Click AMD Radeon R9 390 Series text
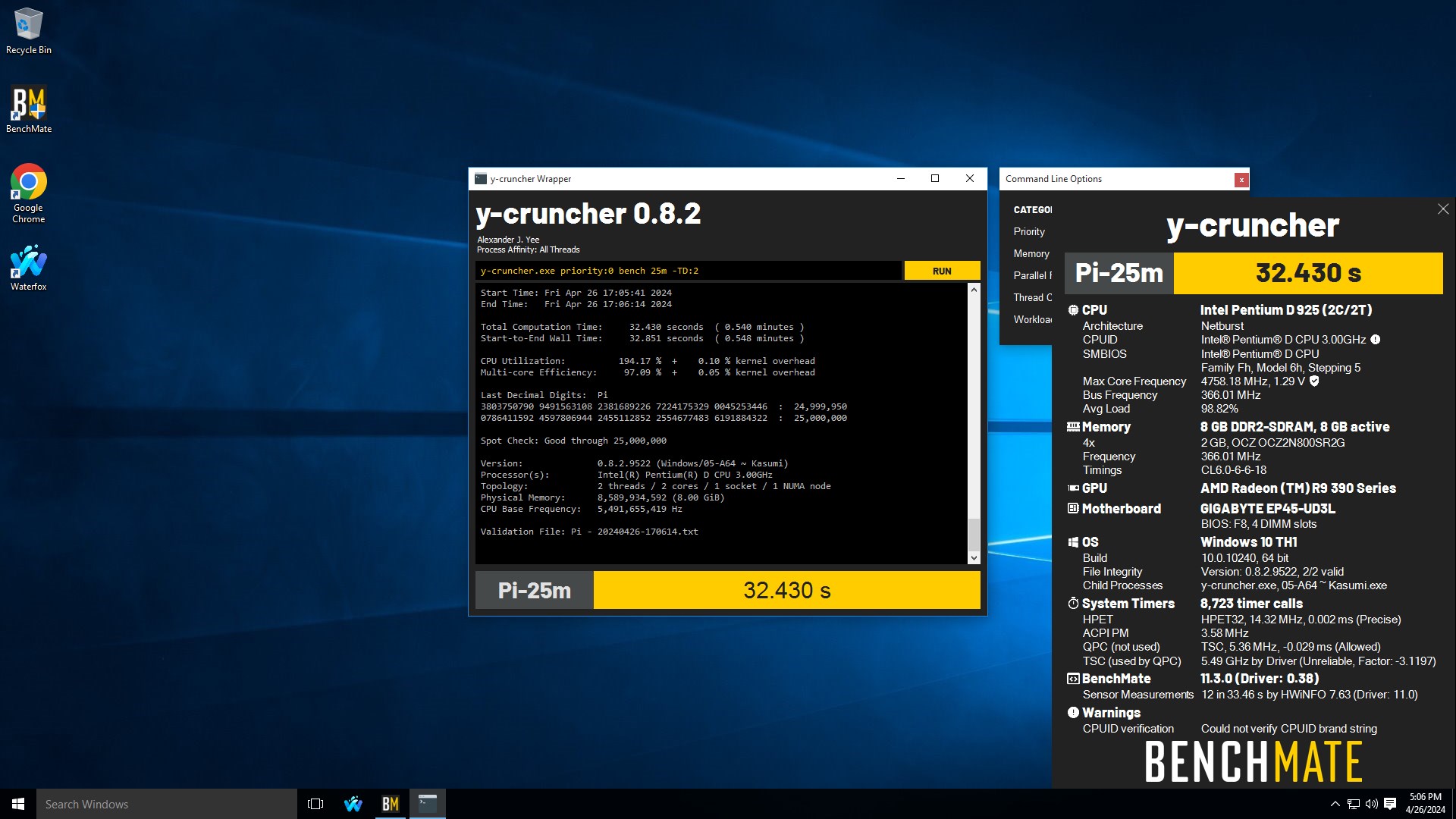Viewport: 1456px width, 819px height. point(1298,488)
